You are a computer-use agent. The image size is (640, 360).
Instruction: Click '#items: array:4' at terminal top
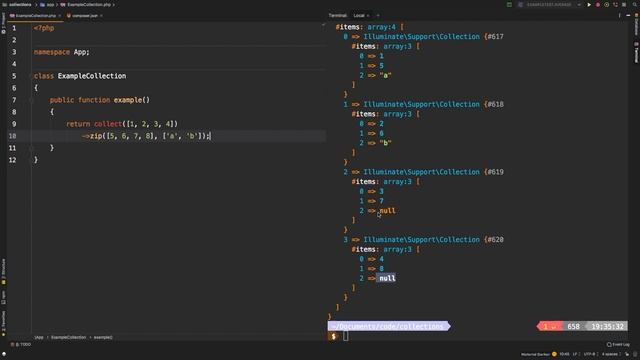pos(365,27)
